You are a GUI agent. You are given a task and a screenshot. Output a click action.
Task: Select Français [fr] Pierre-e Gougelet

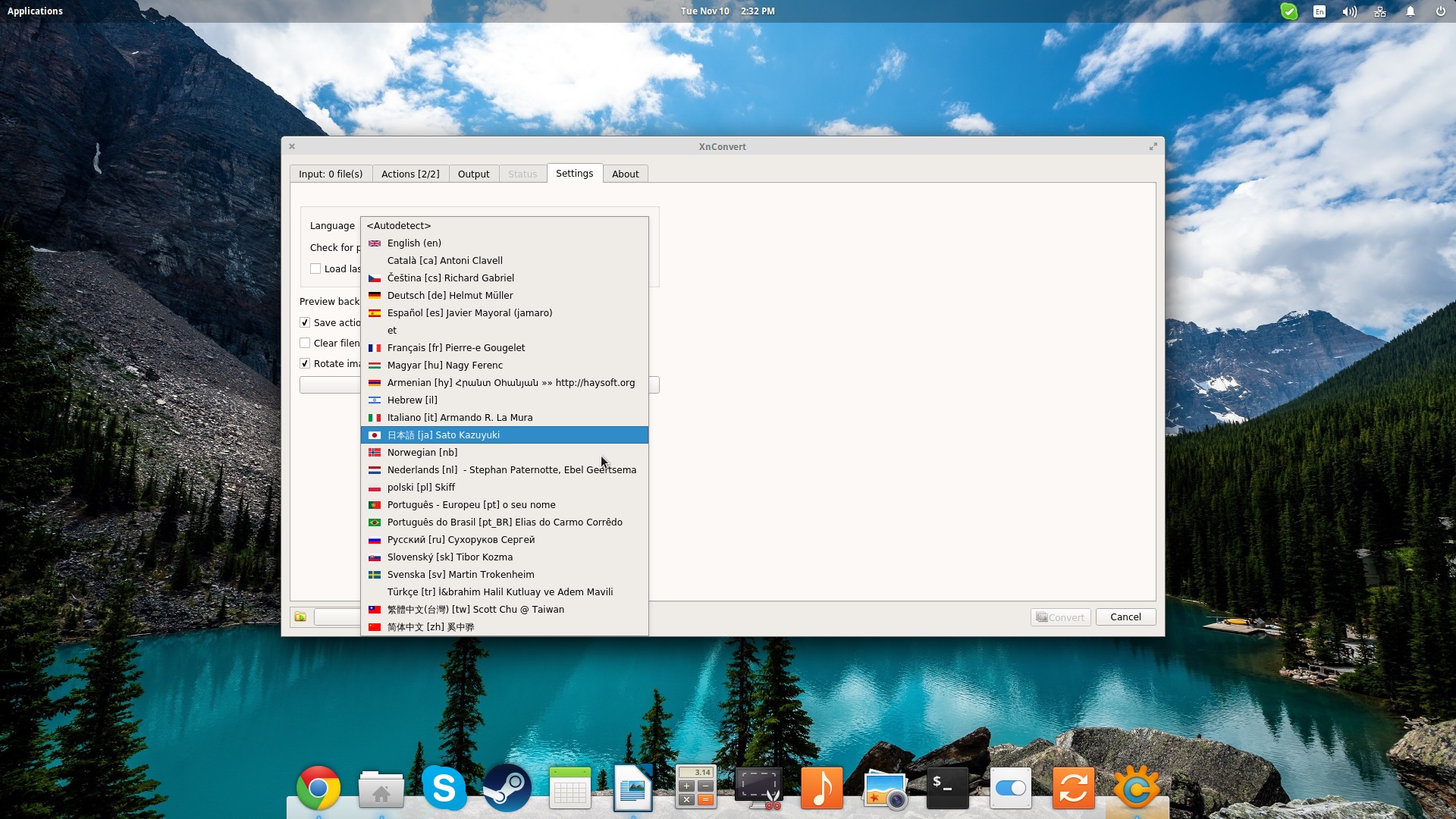504,348
